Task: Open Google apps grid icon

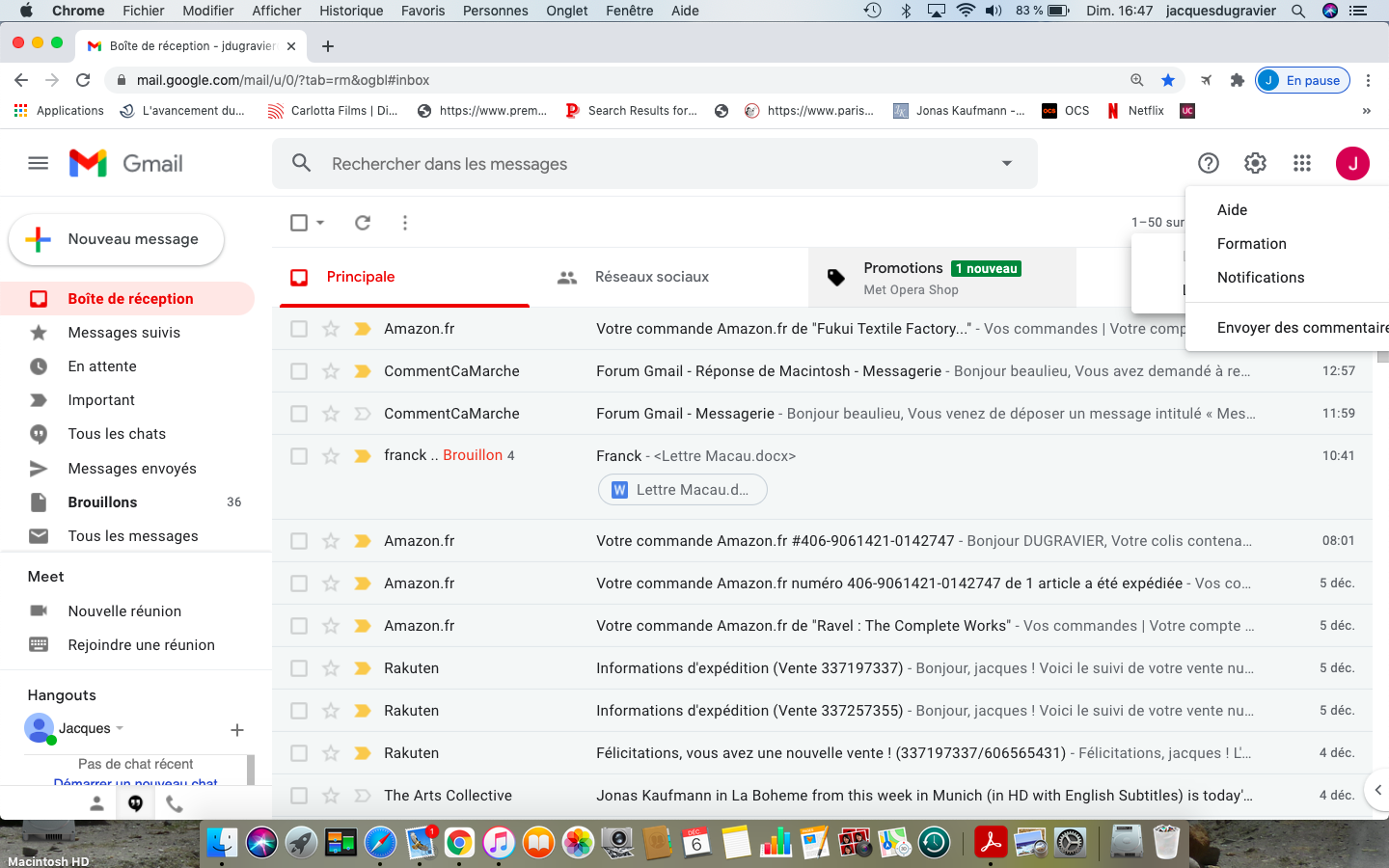Action: click(x=1302, y=163)
